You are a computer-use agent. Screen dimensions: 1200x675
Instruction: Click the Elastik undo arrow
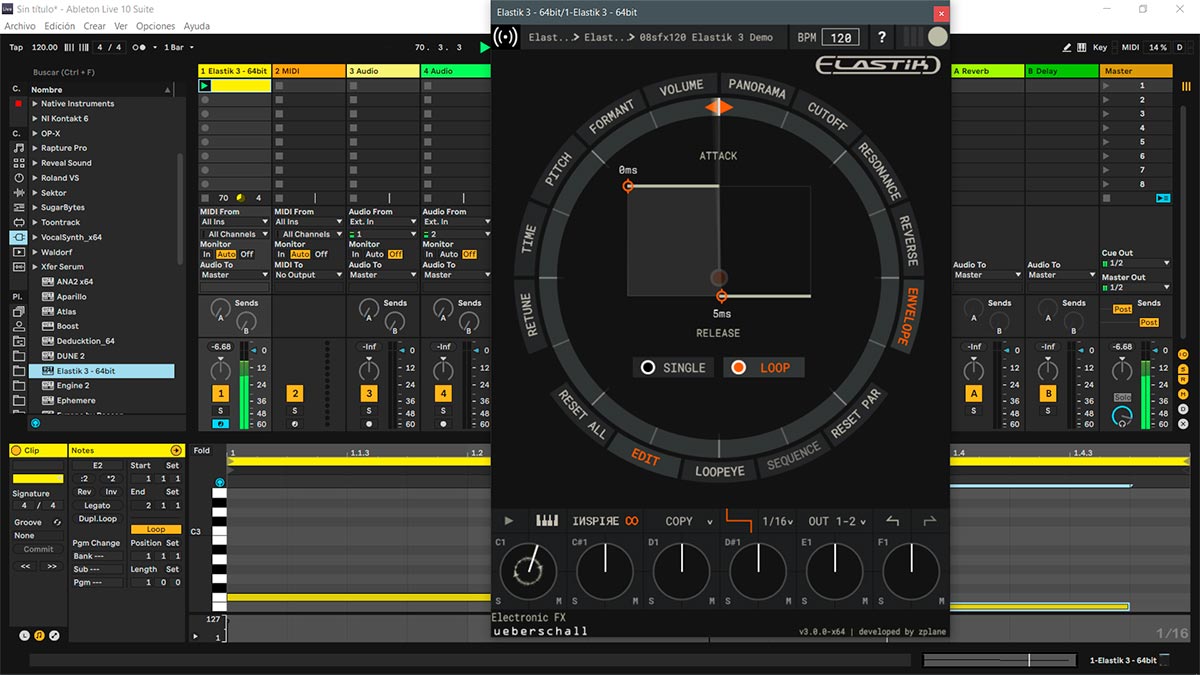[894, 521]
